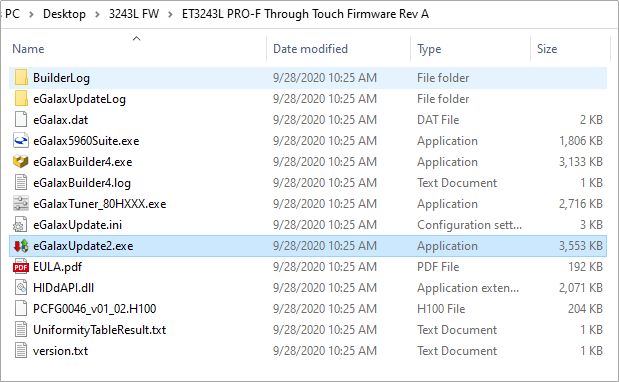The width and height of the screenshot is (619, 382).
Task: Select the eGalax5960Suite.exe file name
Action: coord(86,141)
